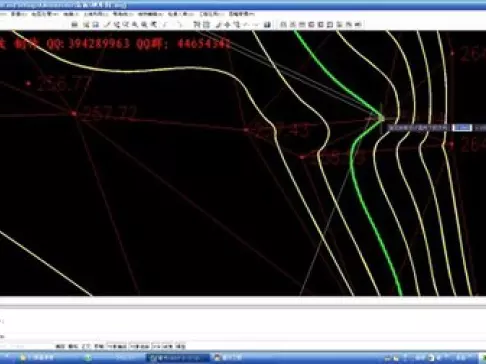Open the 绘图处理 menu

tap(44, 14)
